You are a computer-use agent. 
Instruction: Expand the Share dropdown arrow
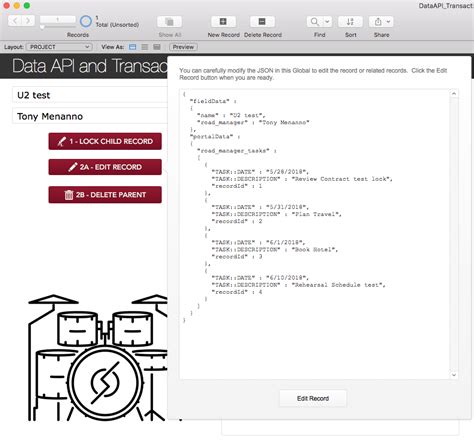(389, 22)
